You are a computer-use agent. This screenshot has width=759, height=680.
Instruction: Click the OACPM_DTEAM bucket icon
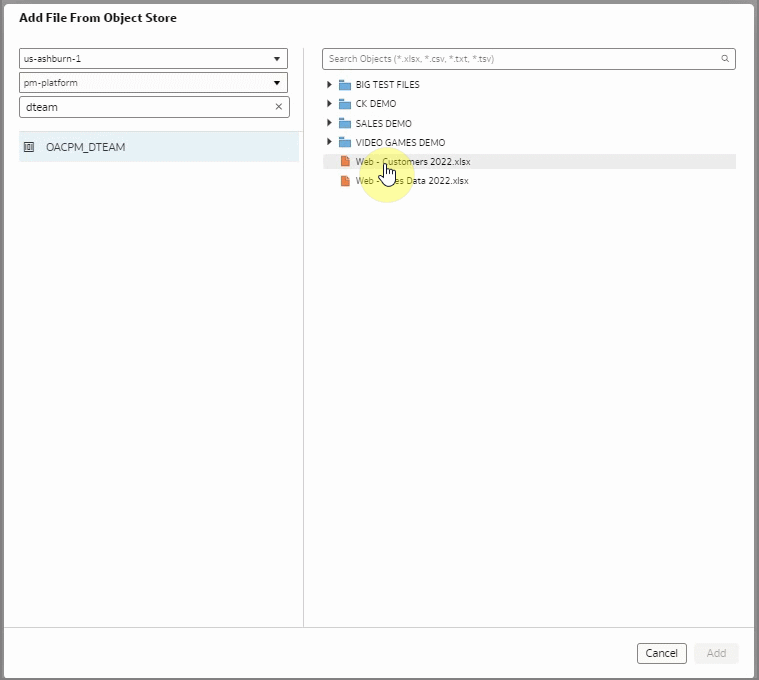pos(29,147)
